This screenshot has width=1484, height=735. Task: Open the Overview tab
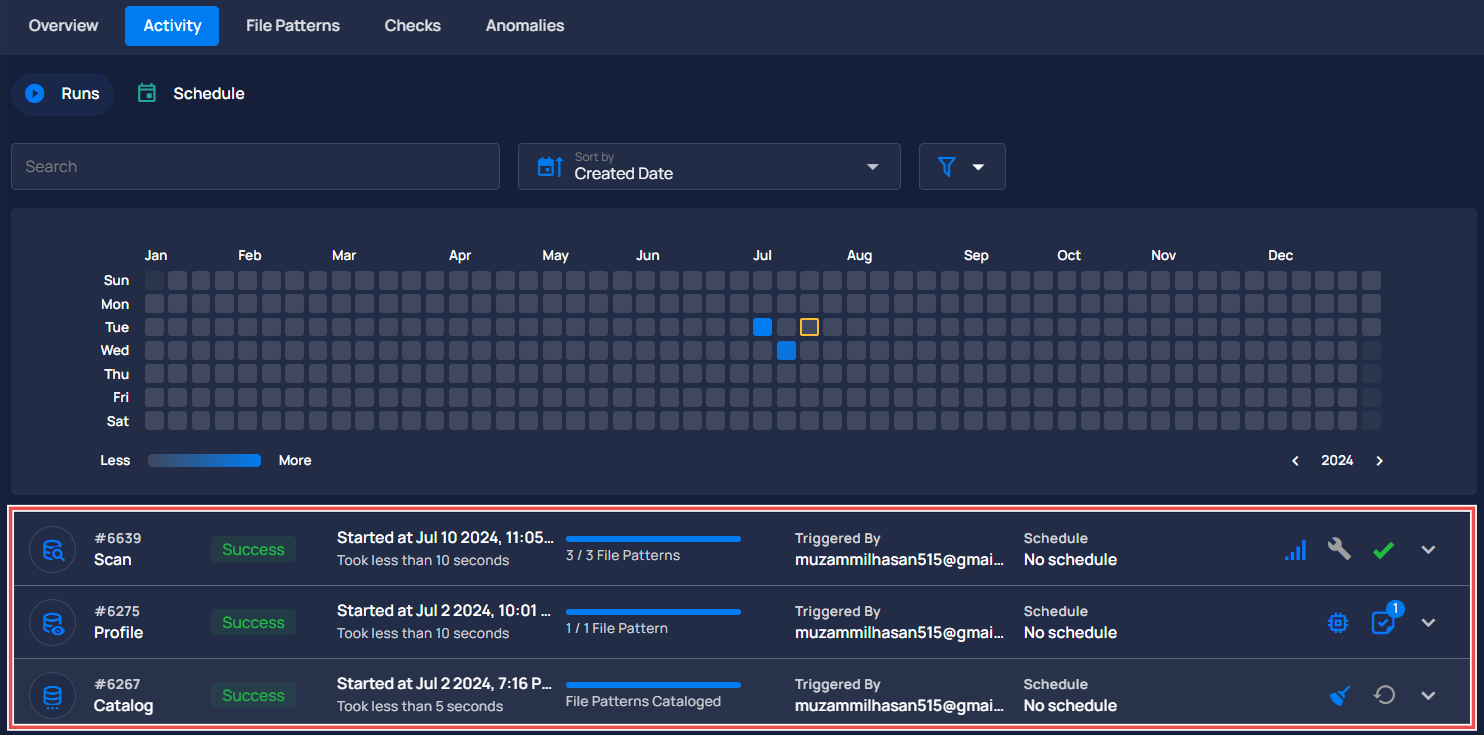point(64,26)
